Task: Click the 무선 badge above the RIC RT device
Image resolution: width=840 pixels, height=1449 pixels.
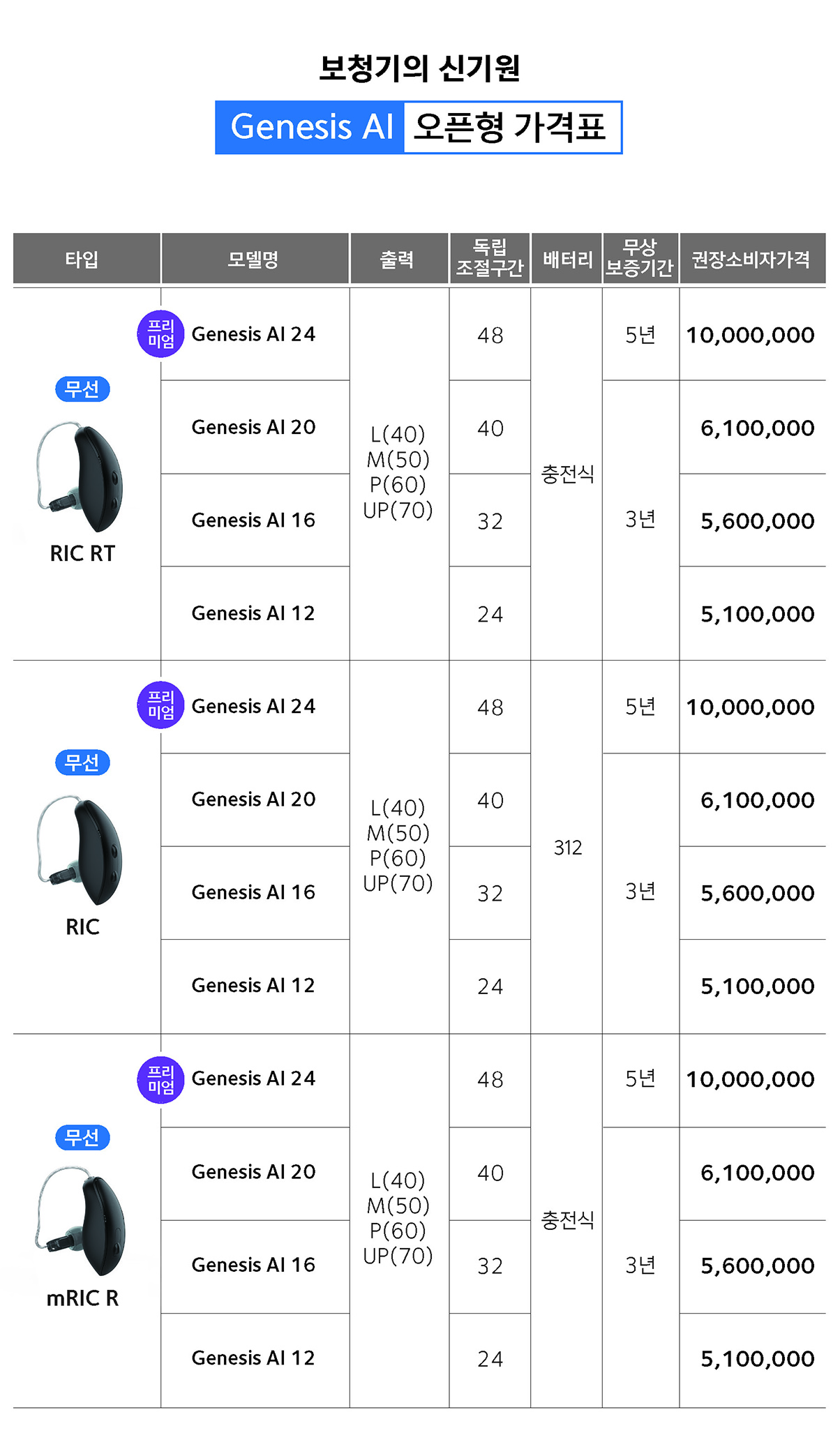Action: coord(82,389)
